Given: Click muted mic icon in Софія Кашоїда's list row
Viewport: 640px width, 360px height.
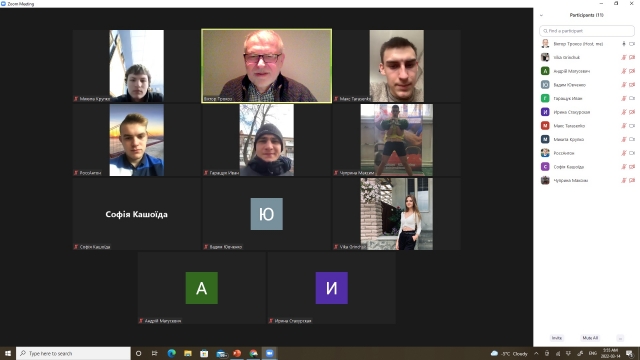Looking at the screenshot, I should coord(624,167).
